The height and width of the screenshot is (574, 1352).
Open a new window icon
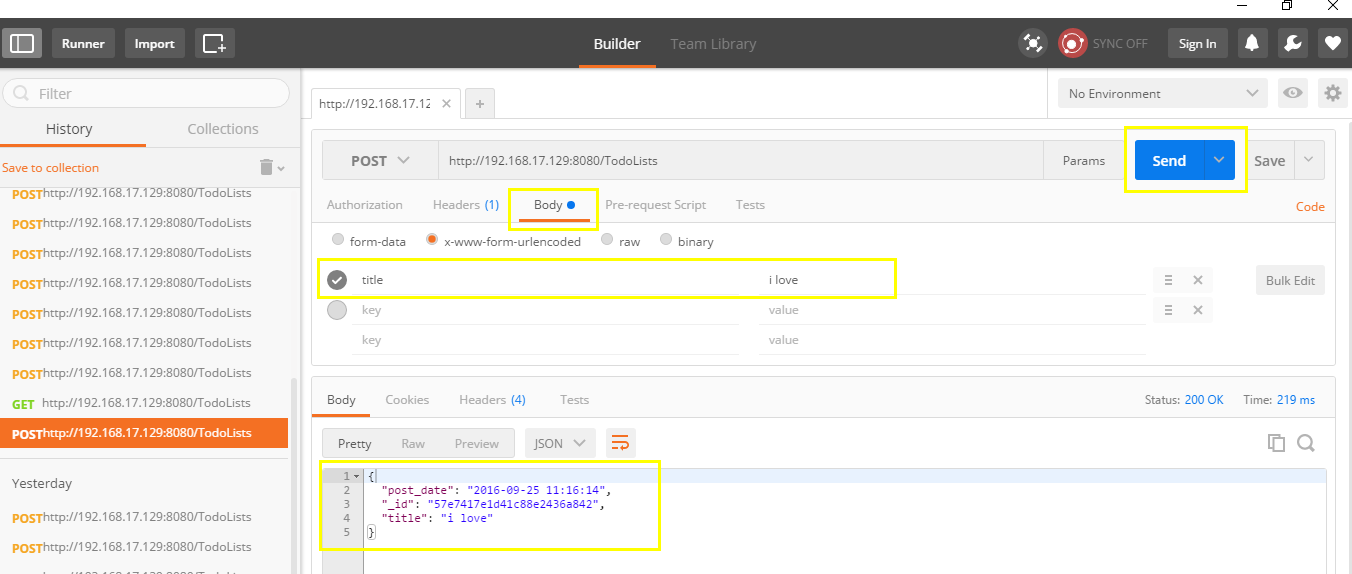tap(215, 43)
